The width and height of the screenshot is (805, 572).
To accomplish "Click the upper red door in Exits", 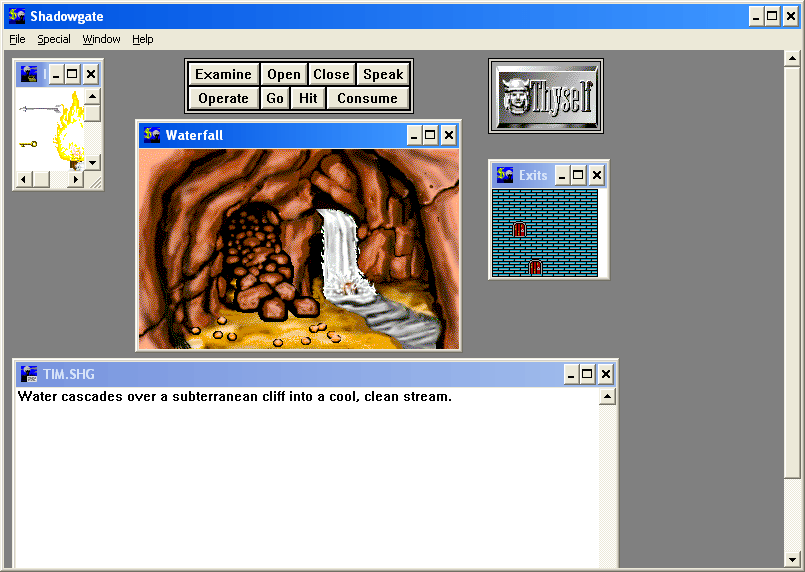I will click(519, 229).
